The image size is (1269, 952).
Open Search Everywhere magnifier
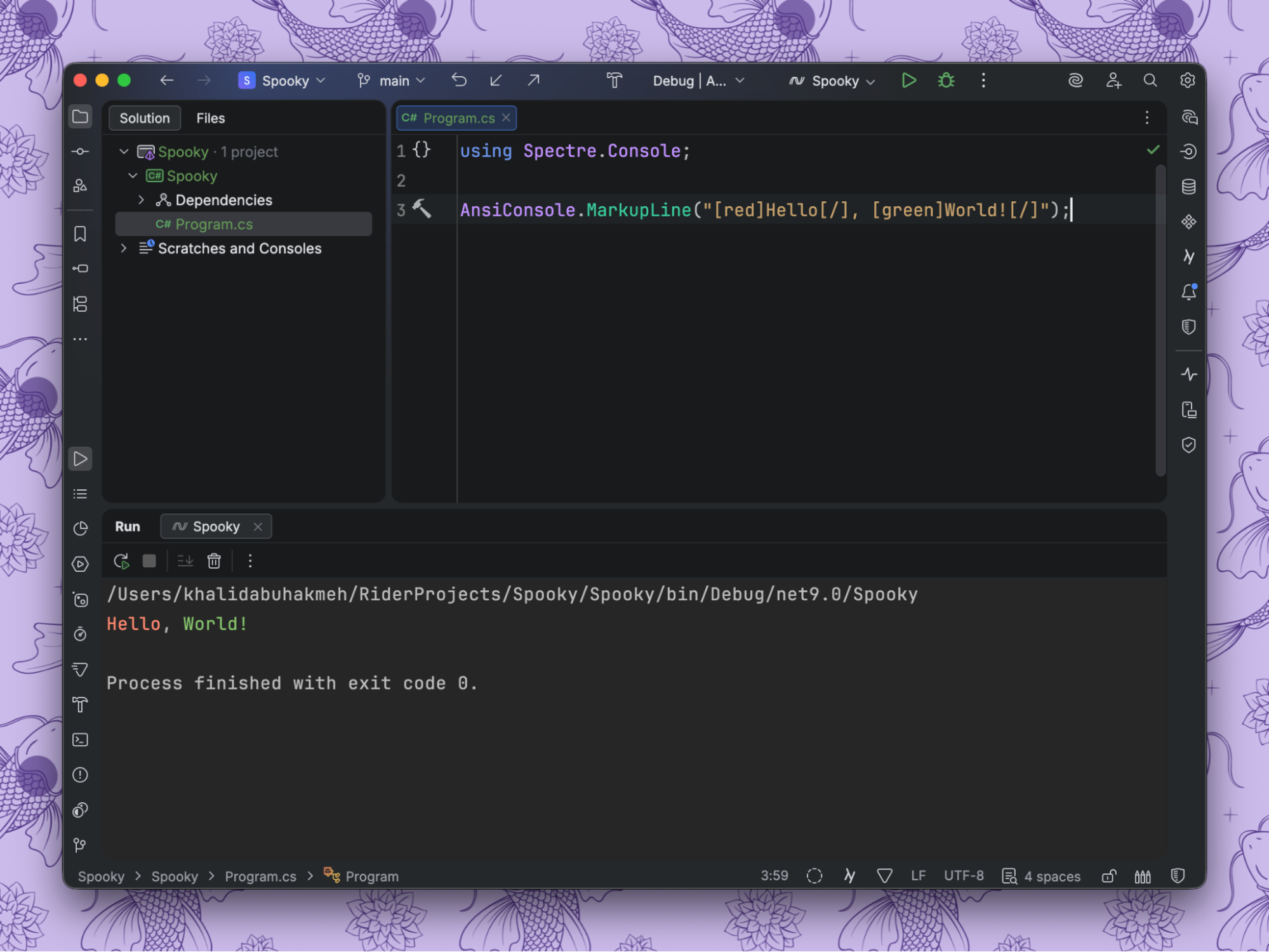(x=1150, y=81)
